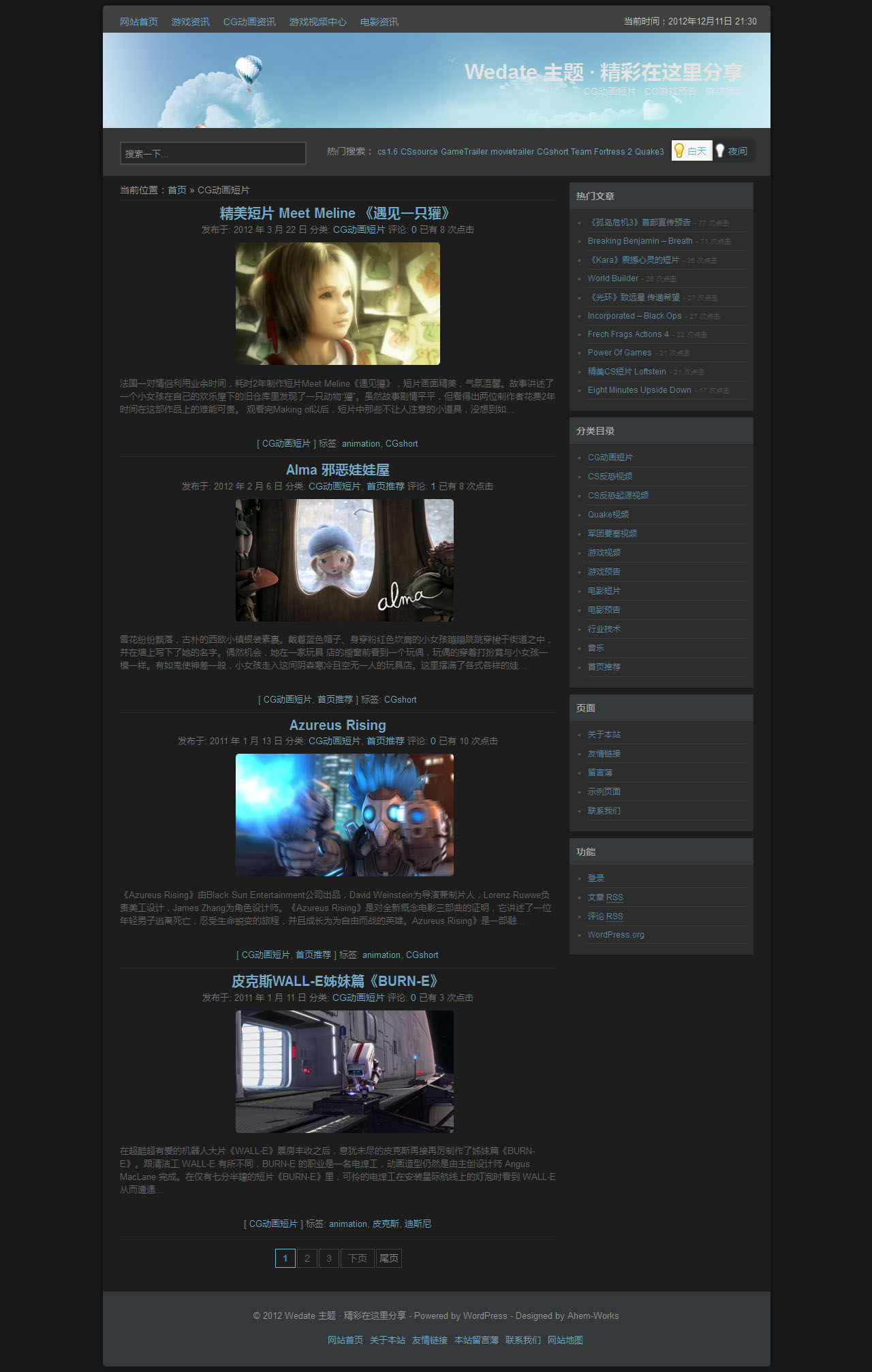872x1372 pixels.
Task: Open the CG动画资讯 navigation item
Action: coord(249,22)
